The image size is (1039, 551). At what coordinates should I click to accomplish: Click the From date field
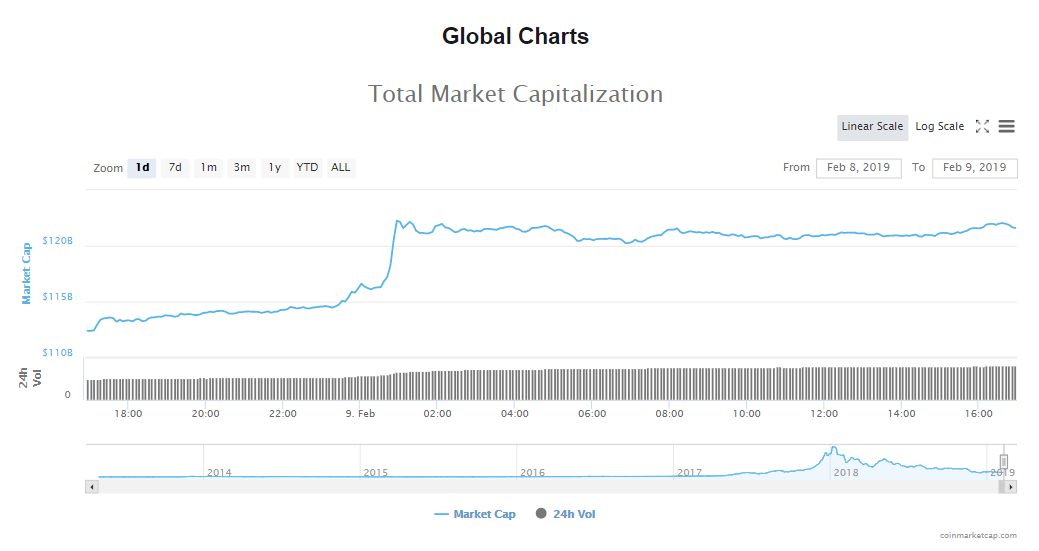(858, 168)
